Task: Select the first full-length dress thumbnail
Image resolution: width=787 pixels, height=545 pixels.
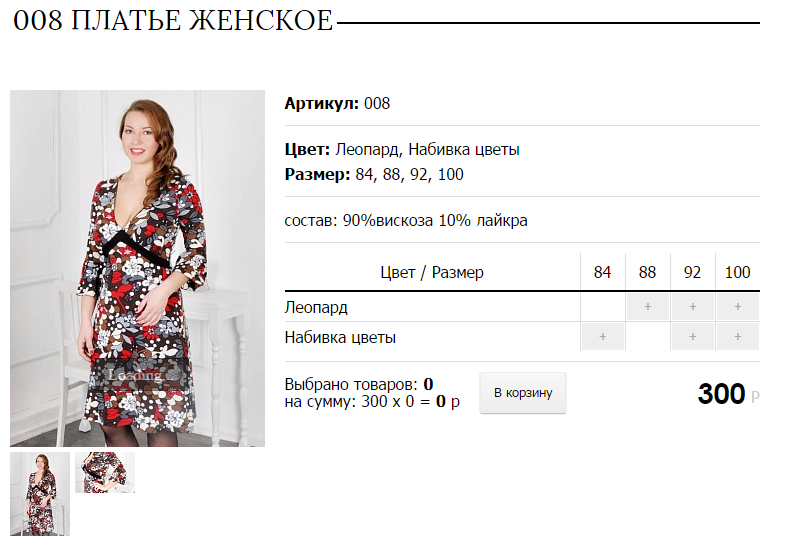Action: coord(40,494)
